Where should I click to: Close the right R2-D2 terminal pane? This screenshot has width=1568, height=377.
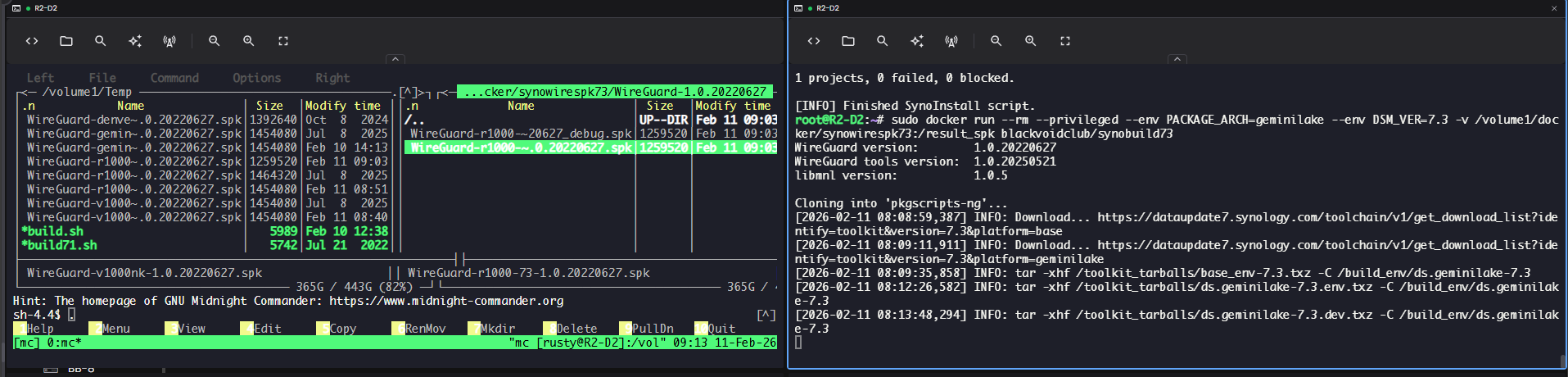[x=1554, y=8]
